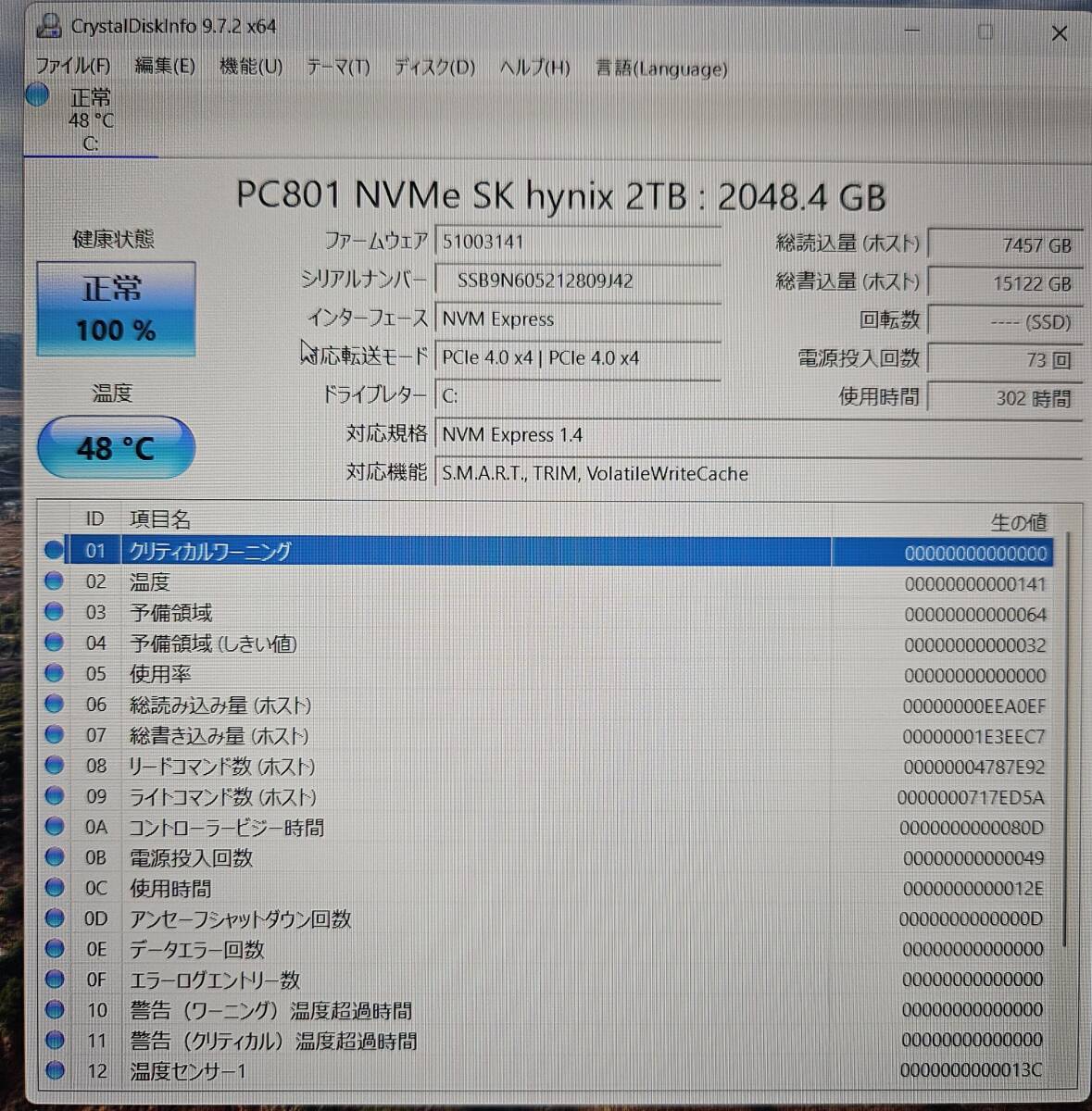Click the status dot beside クリティカルワーニング
The width and height of the screenshot is (1092, 1111).
pyautogui.click(x=55, y=549)
